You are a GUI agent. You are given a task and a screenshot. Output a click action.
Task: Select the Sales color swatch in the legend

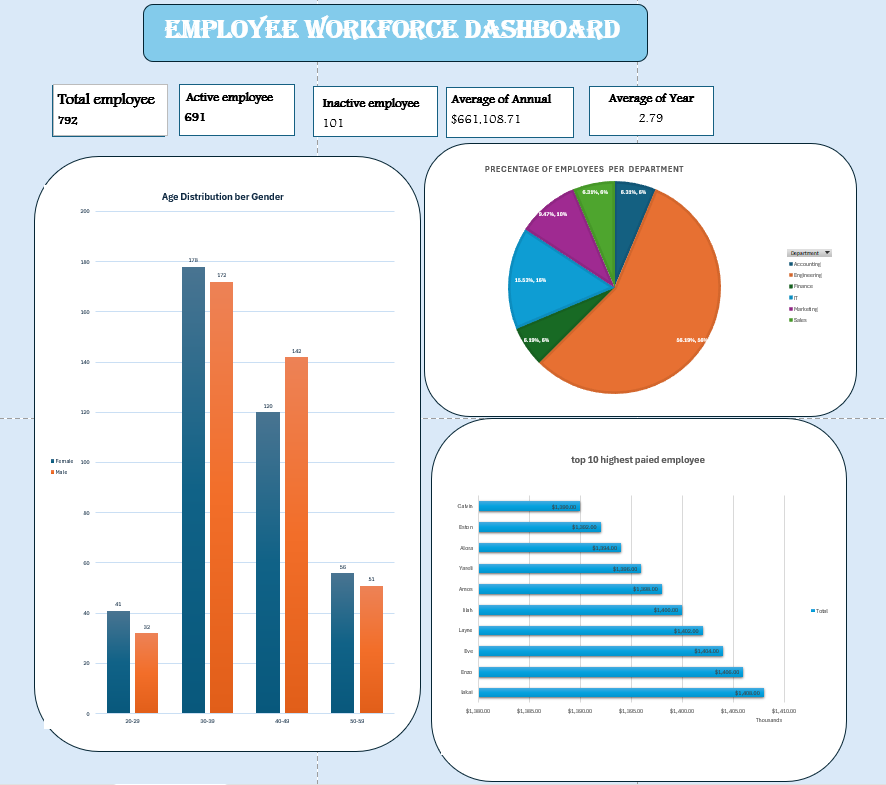tap(790, 320)
